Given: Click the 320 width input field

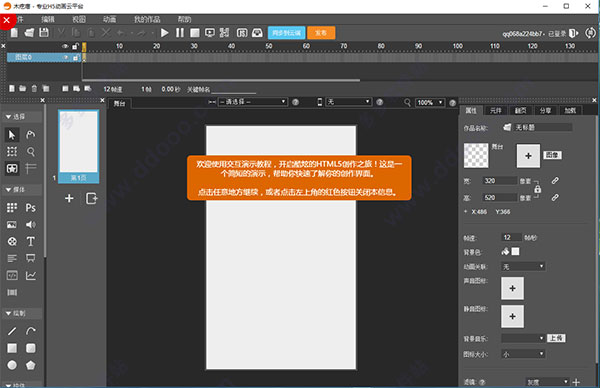Looking at the screenshot, I should point(500,181).
